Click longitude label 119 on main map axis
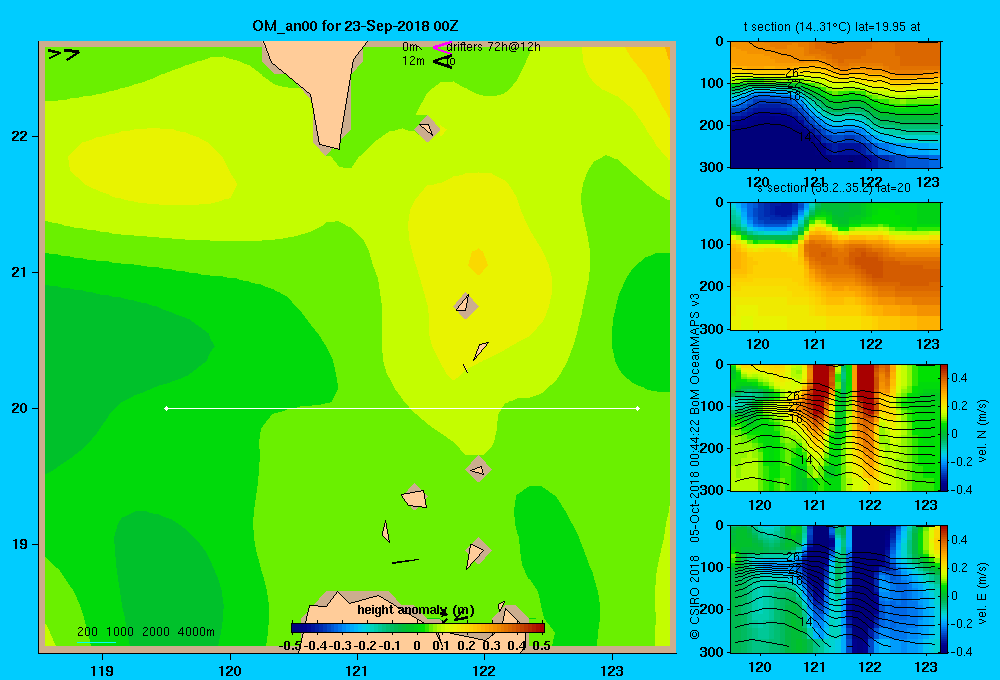This screenshot has width=1000, height=680. click(102, 670)
